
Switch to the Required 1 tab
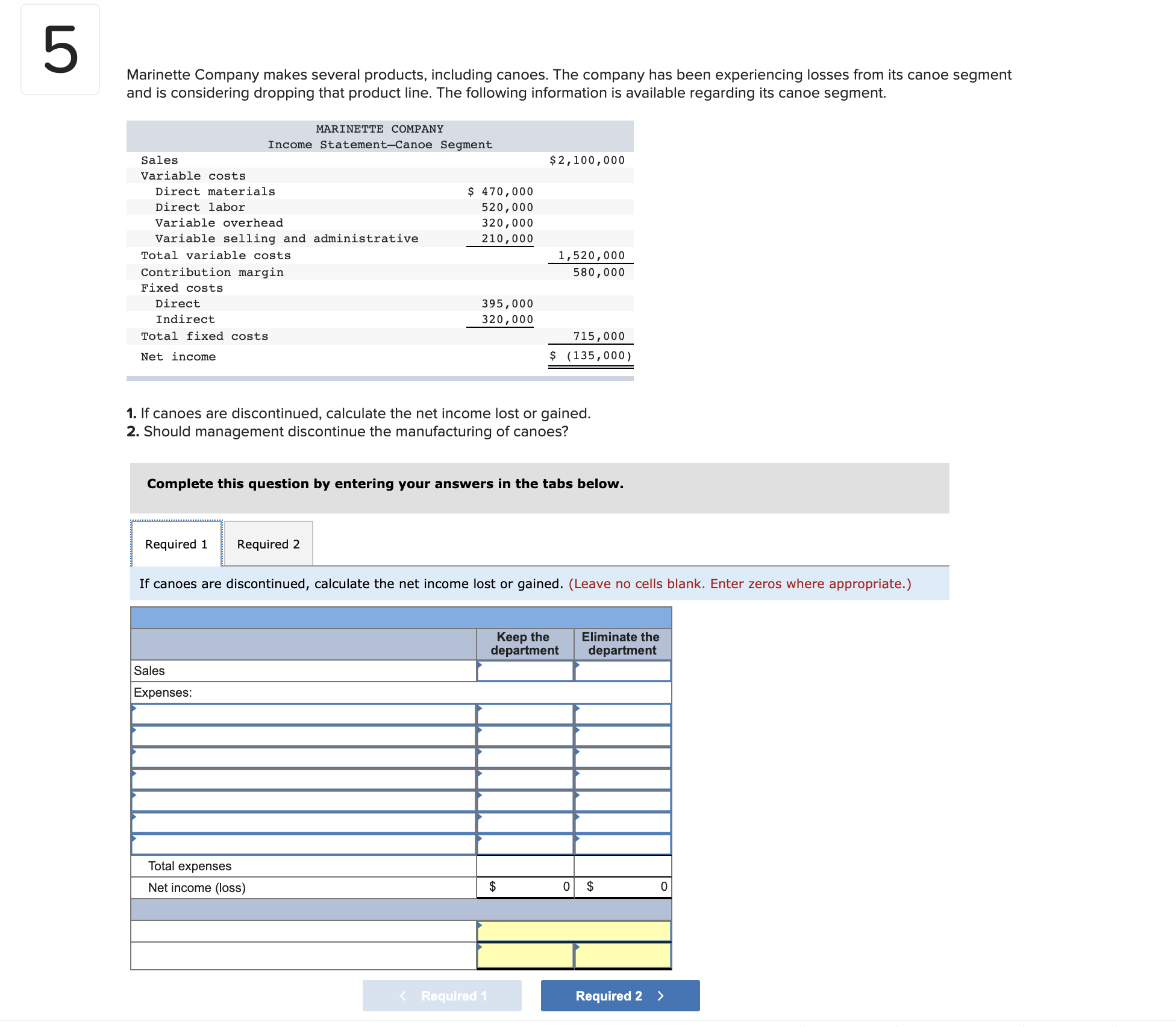pyautogui.click(x=176, y=544)
